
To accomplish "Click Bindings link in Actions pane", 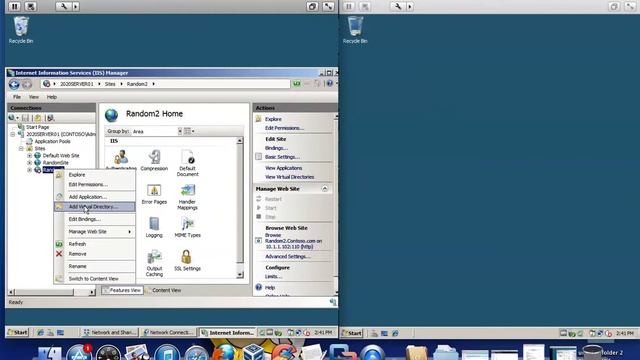I will click(276, 148).
